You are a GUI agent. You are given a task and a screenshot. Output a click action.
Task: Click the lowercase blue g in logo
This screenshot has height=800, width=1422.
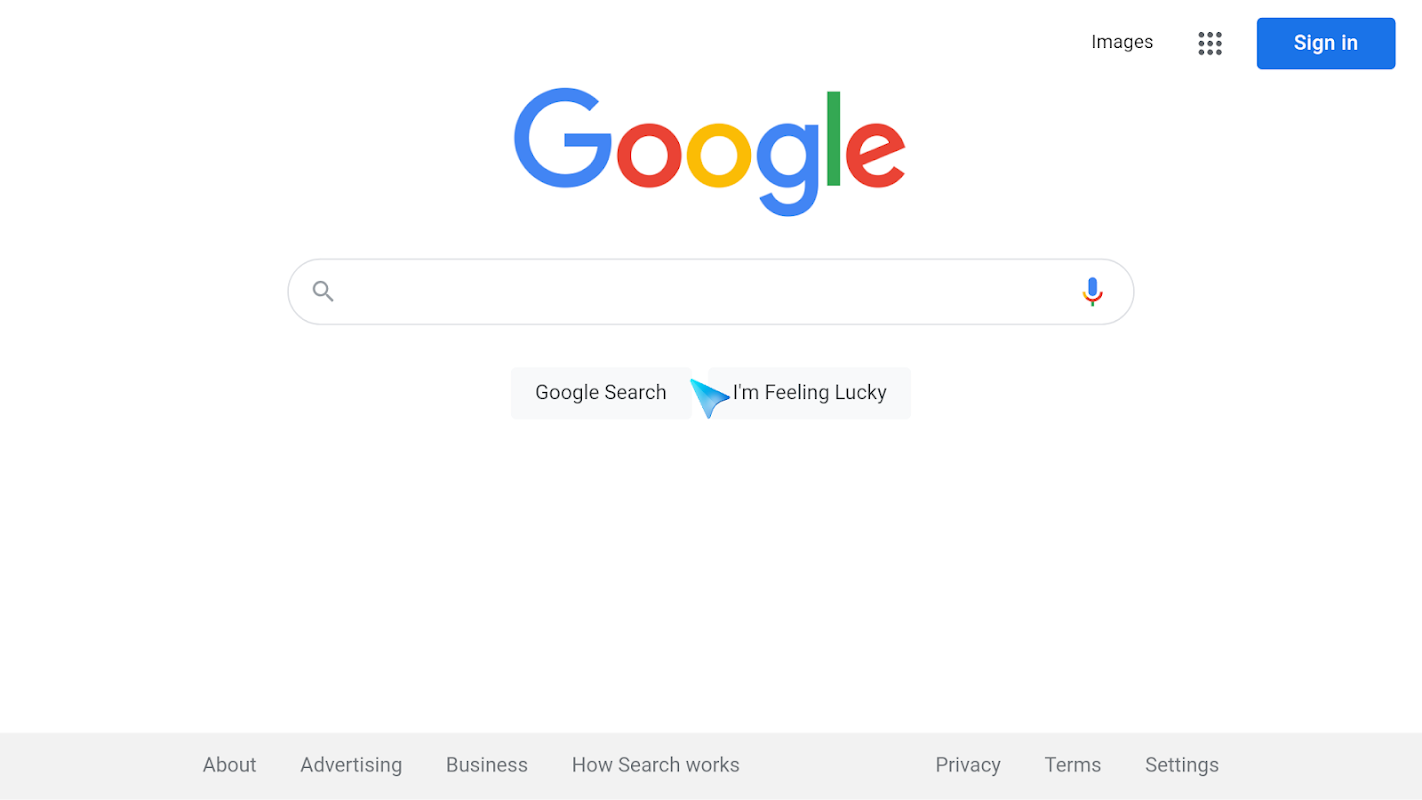788,165
